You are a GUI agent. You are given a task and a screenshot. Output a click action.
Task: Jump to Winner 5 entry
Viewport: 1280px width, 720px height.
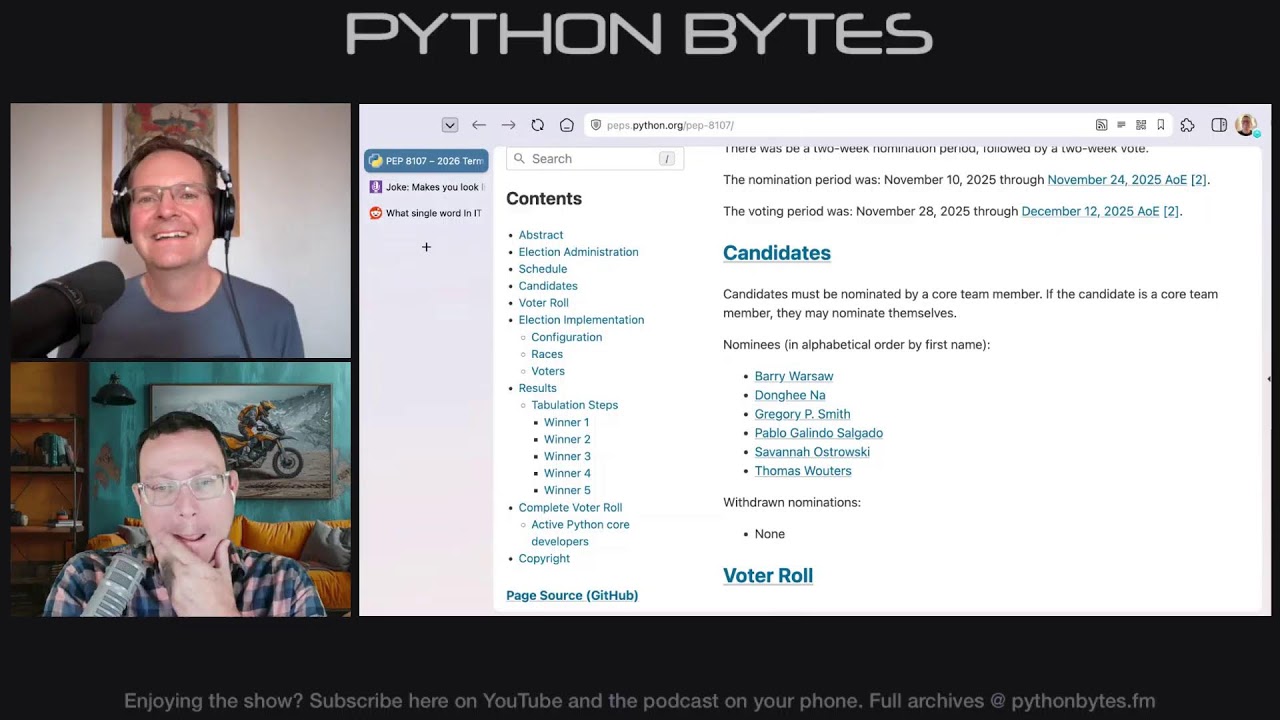(567, 490)
